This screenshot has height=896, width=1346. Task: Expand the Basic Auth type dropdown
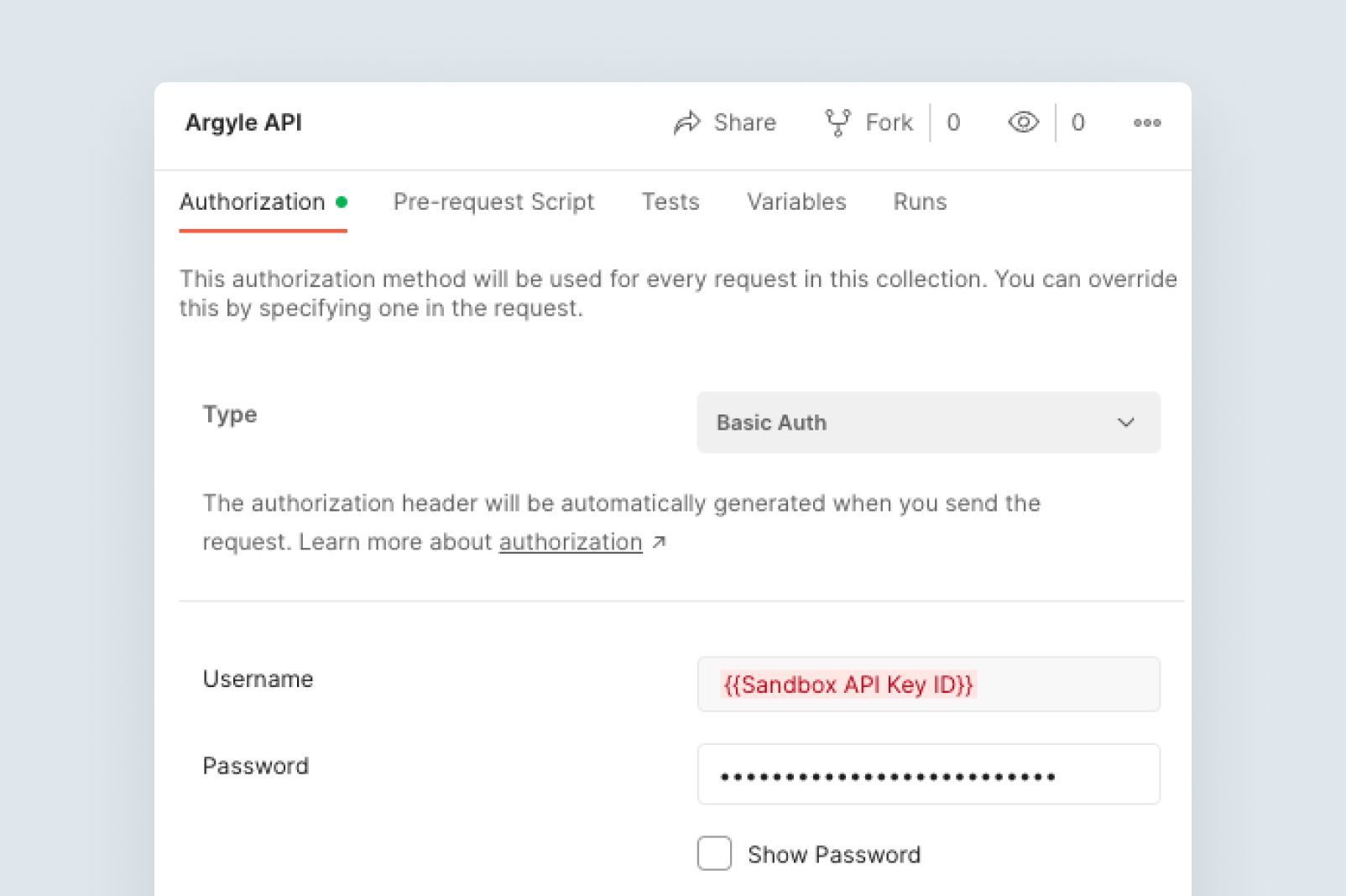coord(927,423)
